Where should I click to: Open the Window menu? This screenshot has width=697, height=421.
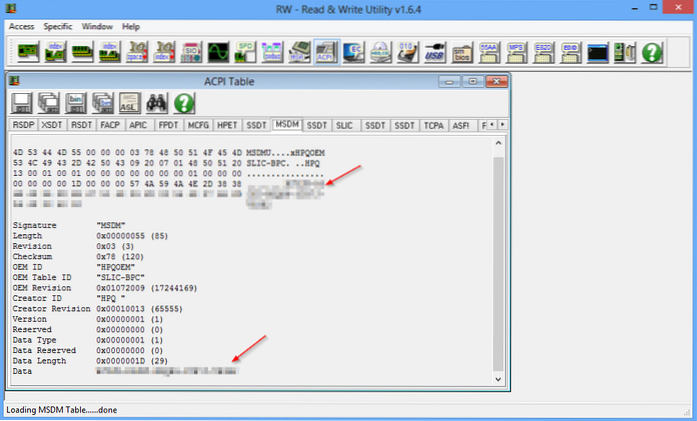(97, 26)
